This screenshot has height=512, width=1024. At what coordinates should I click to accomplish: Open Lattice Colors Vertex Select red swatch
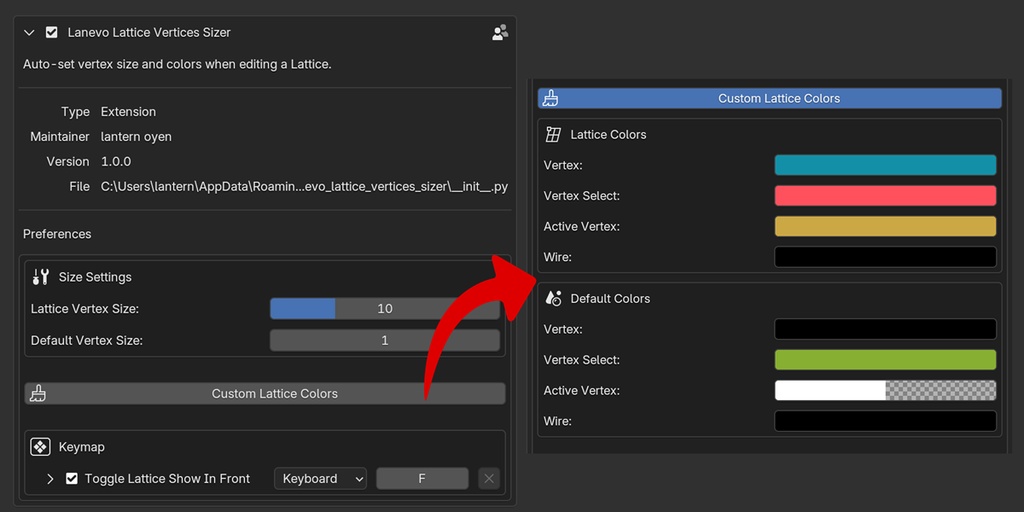pos(885,196)
